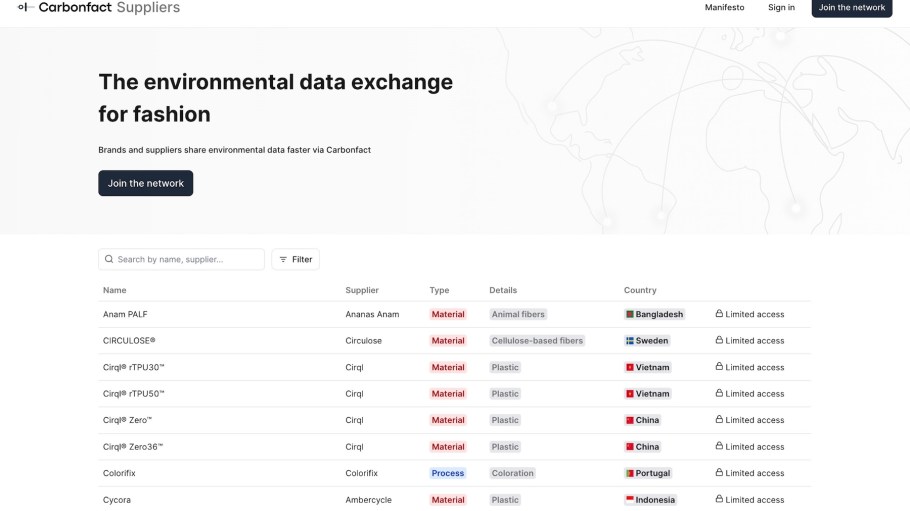Sort by the Name column header
Image resolution: width=910 pixels, height=511 pixels.
tap(114, 290)
